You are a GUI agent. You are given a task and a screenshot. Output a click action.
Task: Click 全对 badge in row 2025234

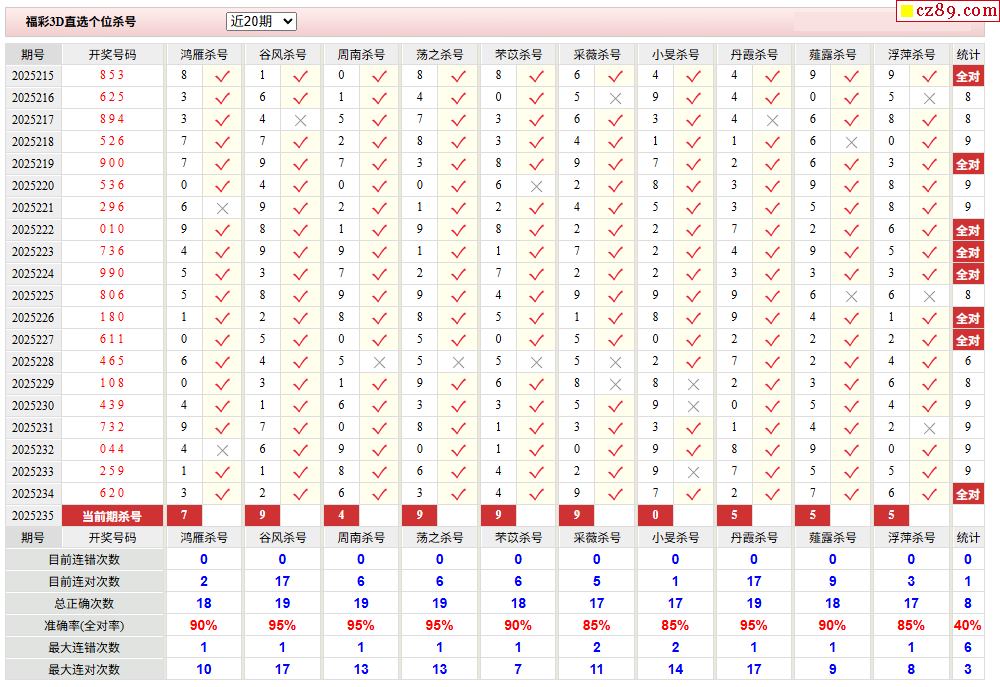pos(968,494)
